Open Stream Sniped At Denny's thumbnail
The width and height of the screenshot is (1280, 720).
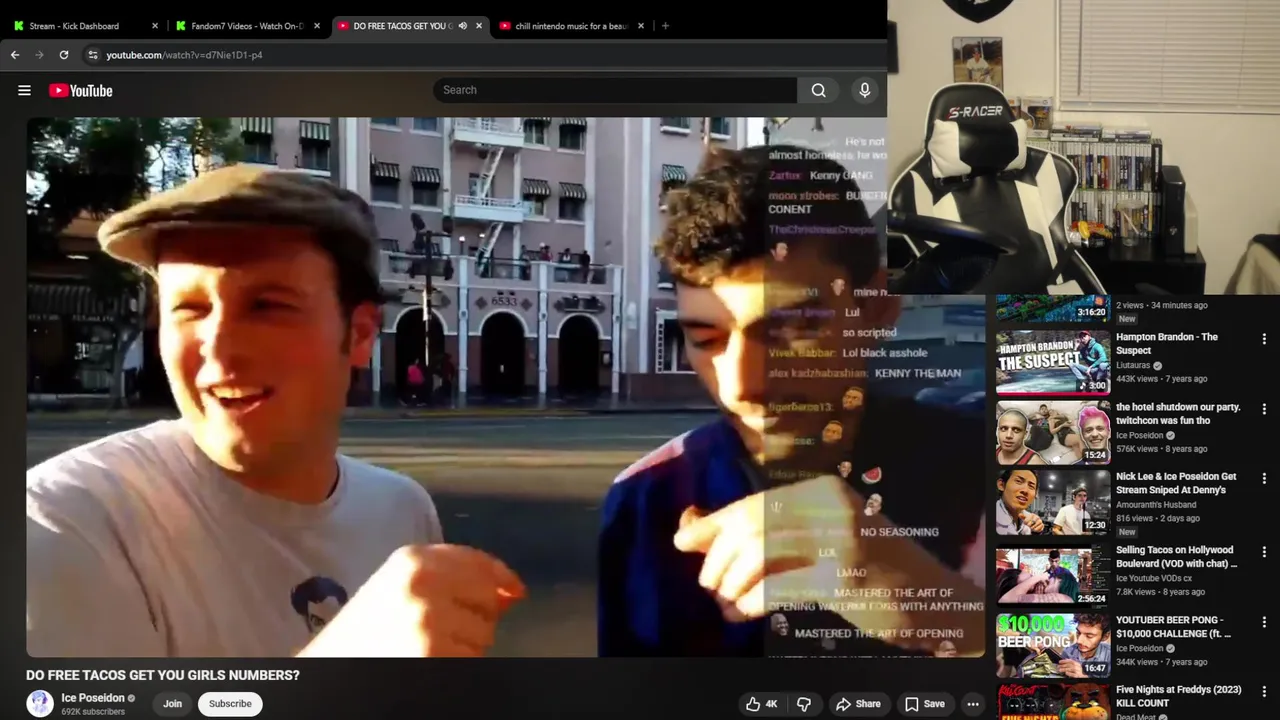click(x=1053, y=502)
